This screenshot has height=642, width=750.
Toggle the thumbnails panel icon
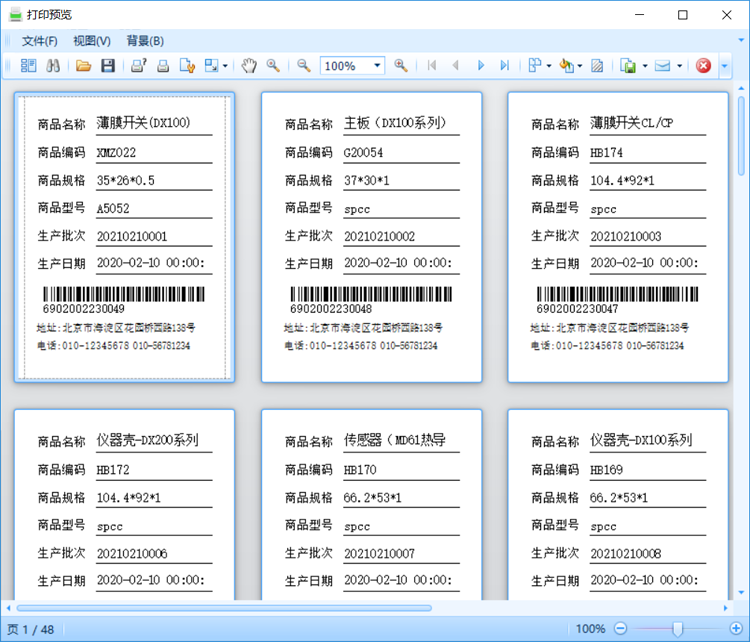28,66
